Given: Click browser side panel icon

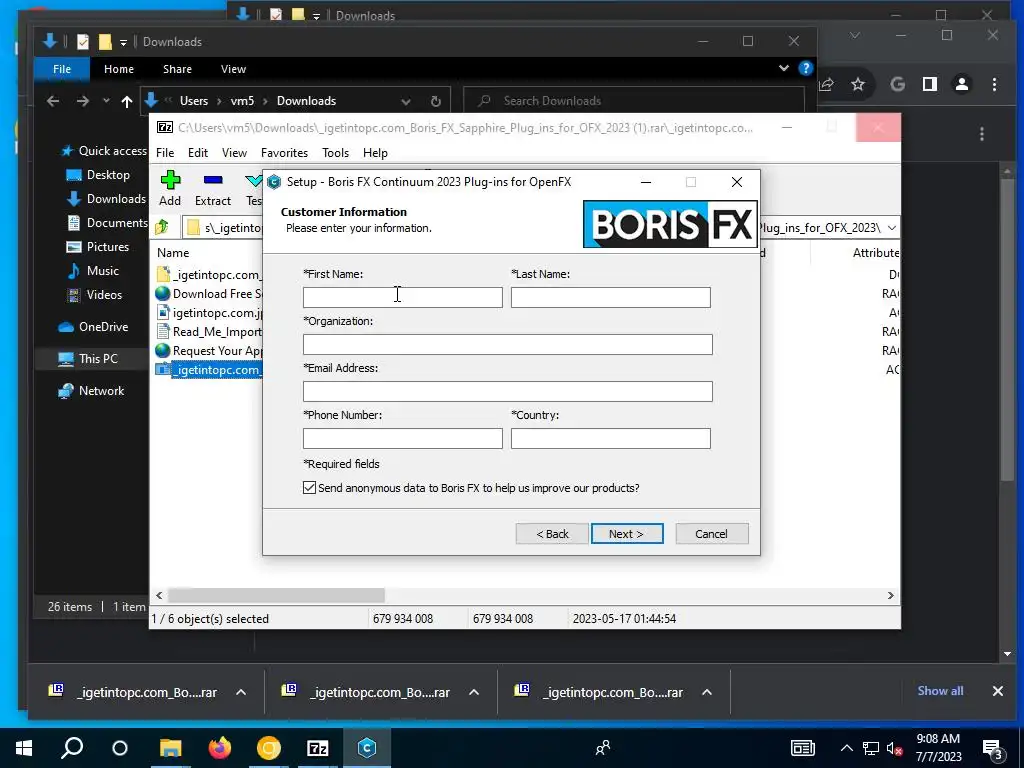Looking at the screenshot, I should point(930,84).
